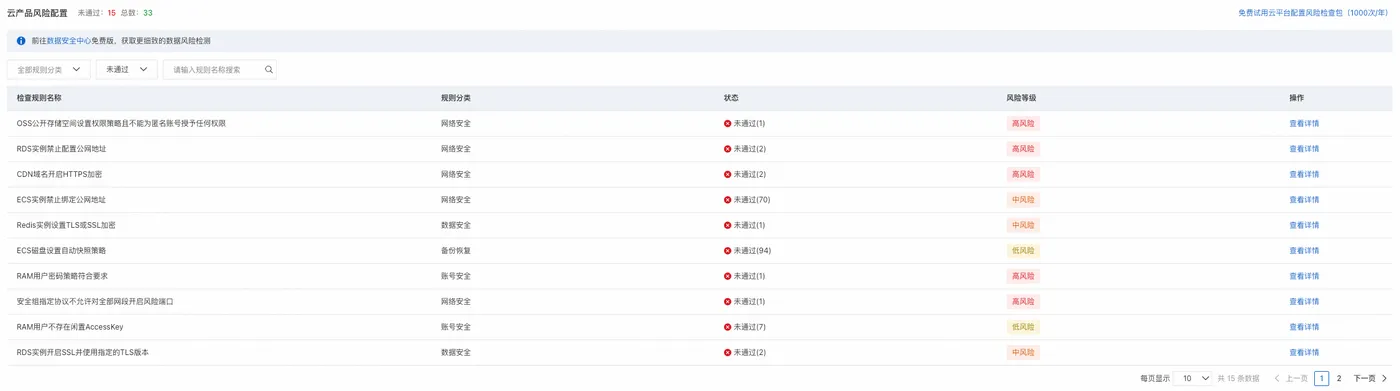The width and height of the screenshot is (1400, 391).
Task: Click the 低风险 tag on ECS磁盘 snapshot row
Action: 1023,251
